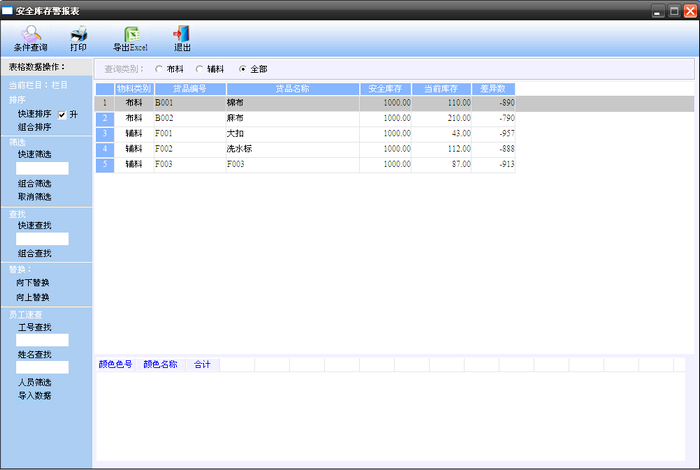Viewport: 700px width, 470px height.
Task: Select the 布料 radio button
Action: click(x=159, y=69)
